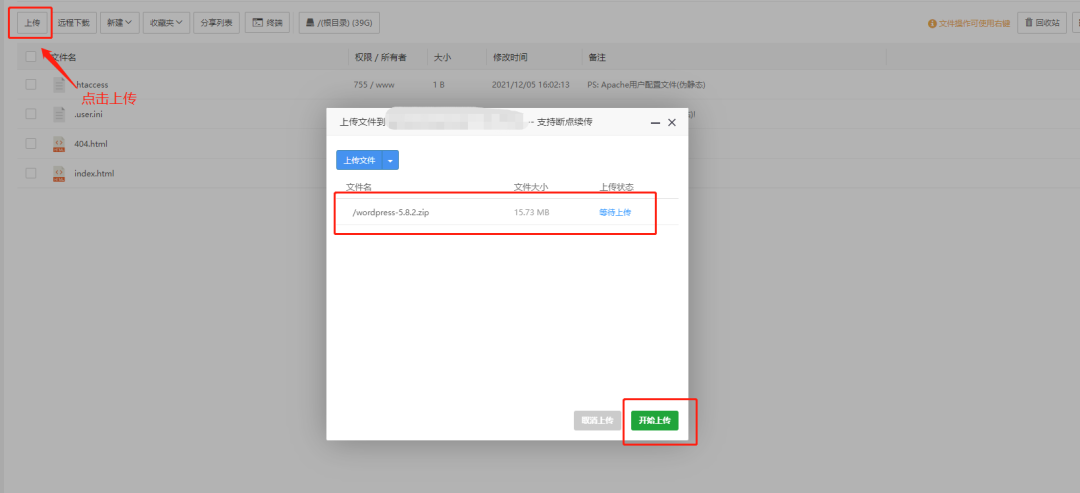The width and height of the screenshot is (1080, 493).
Task: Click the file name .user.ini
Action: point(89,114)
